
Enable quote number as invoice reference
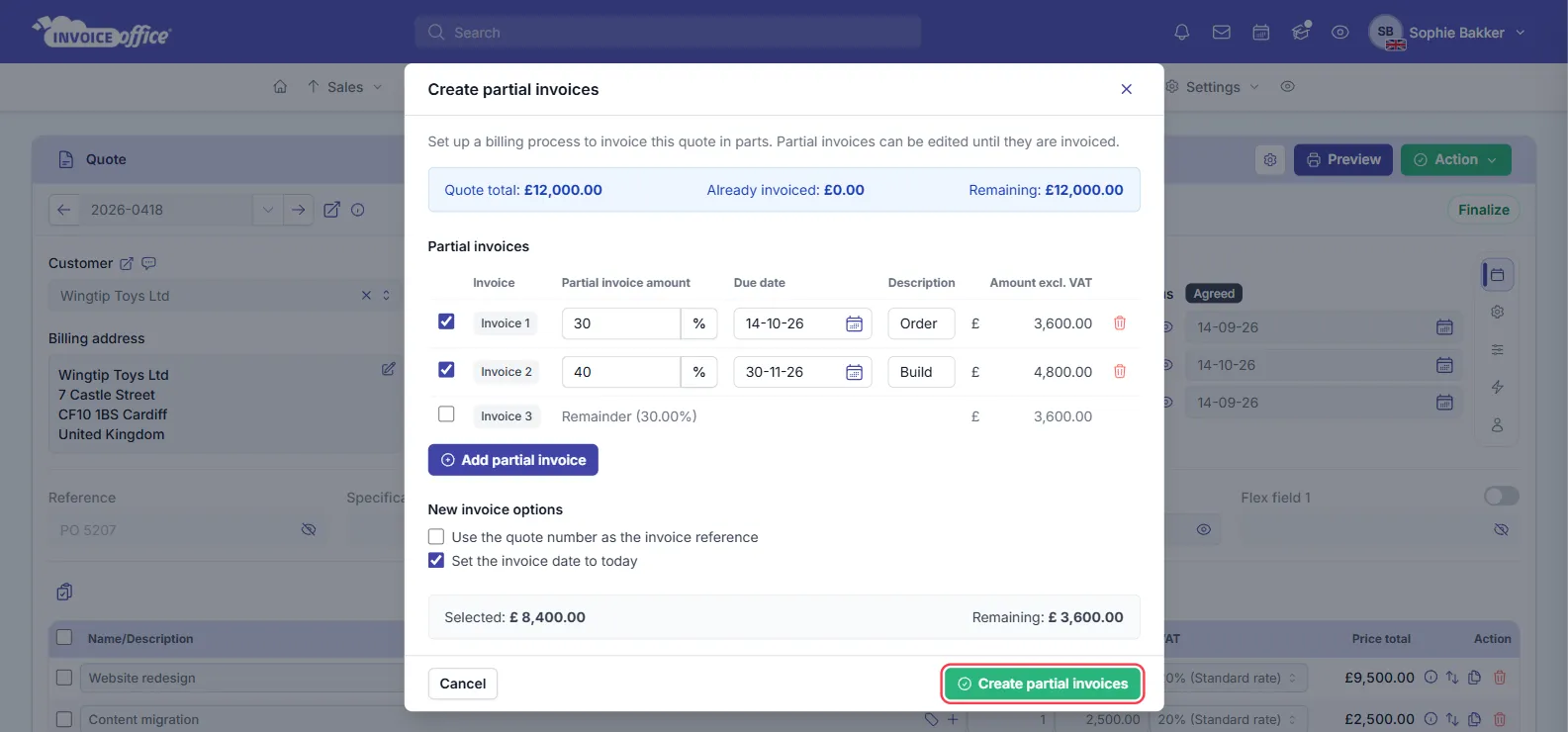pos(436,537)
